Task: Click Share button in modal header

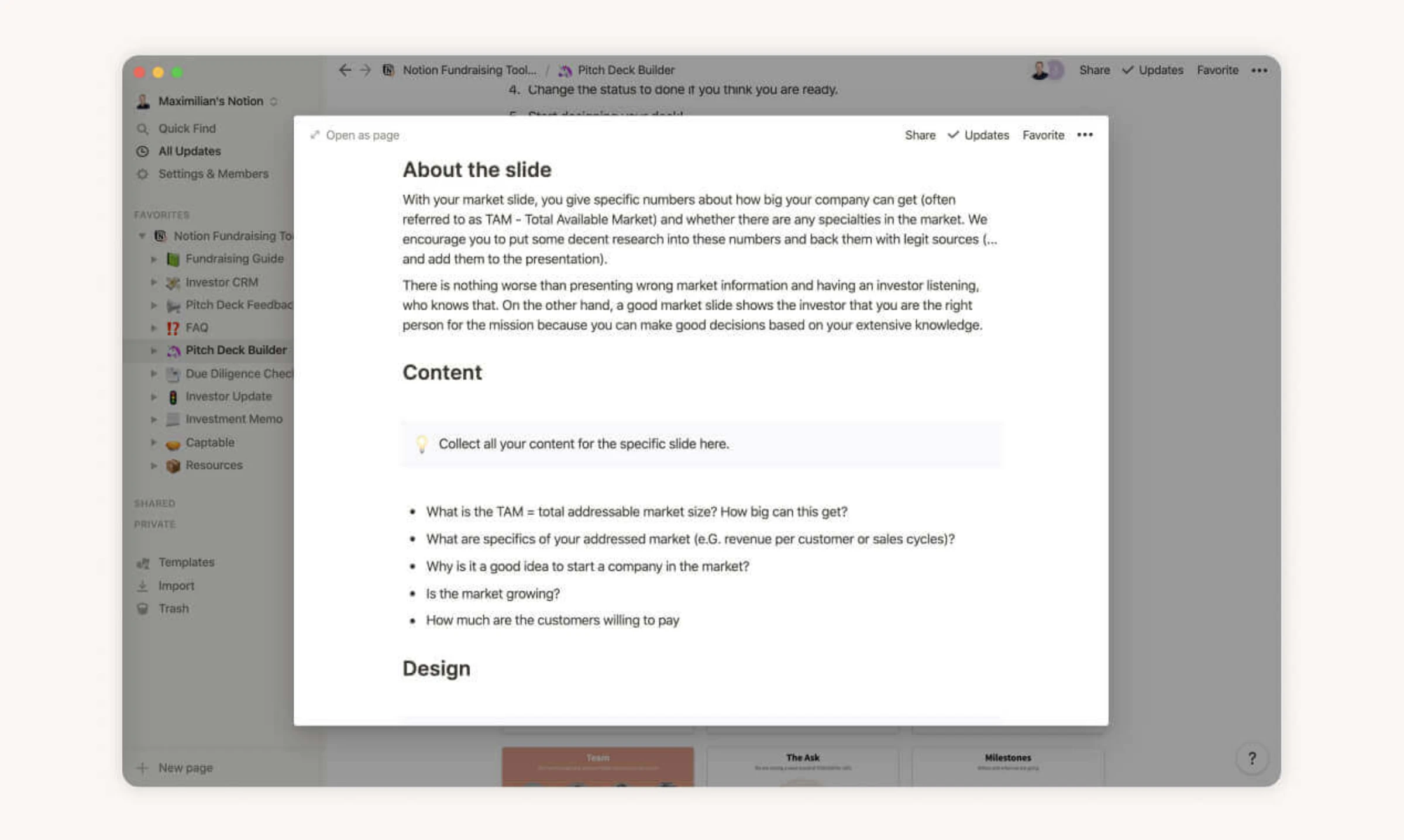Action: 920,135
